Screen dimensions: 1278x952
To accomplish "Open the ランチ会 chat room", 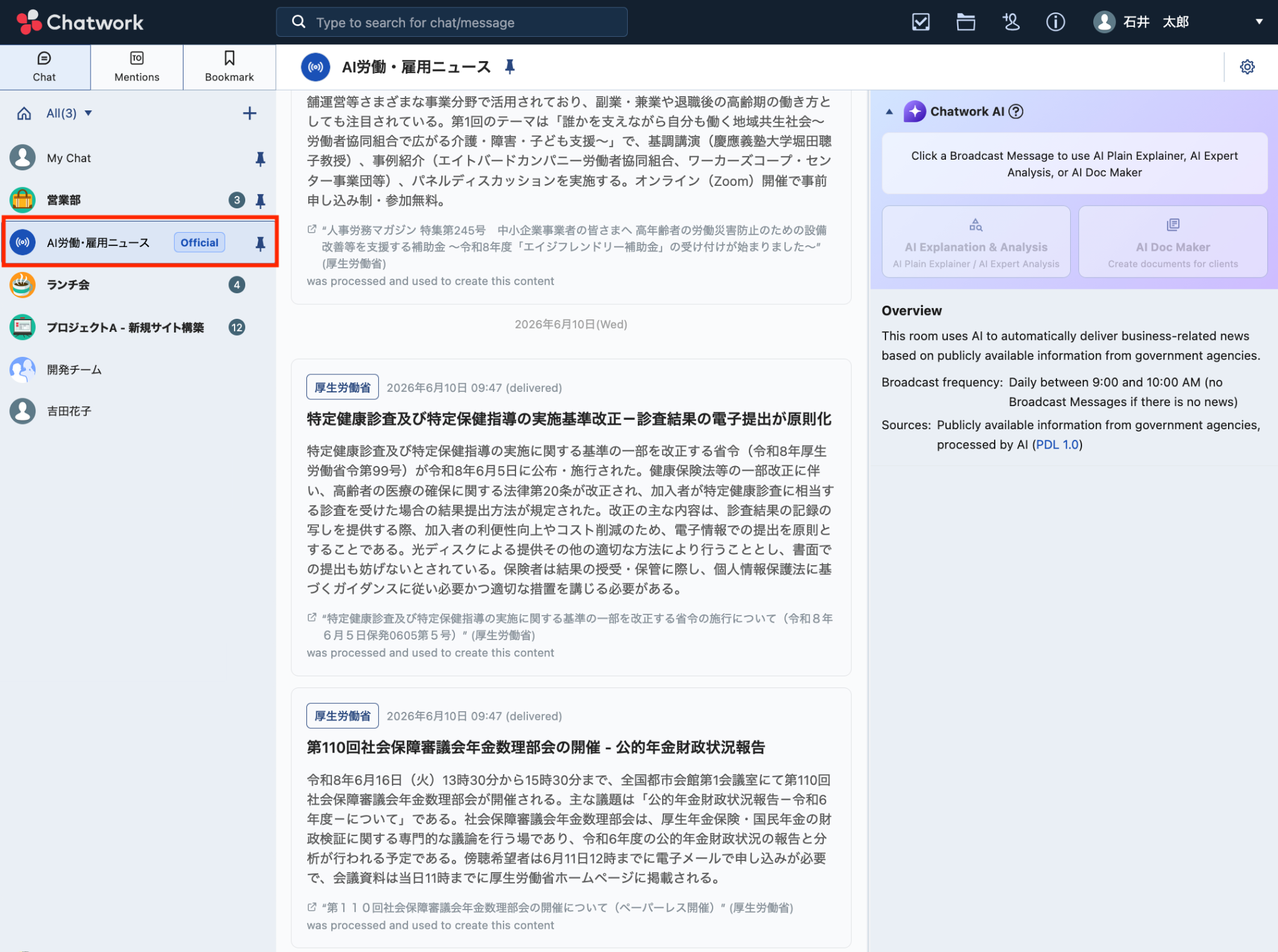I will 138,285.
